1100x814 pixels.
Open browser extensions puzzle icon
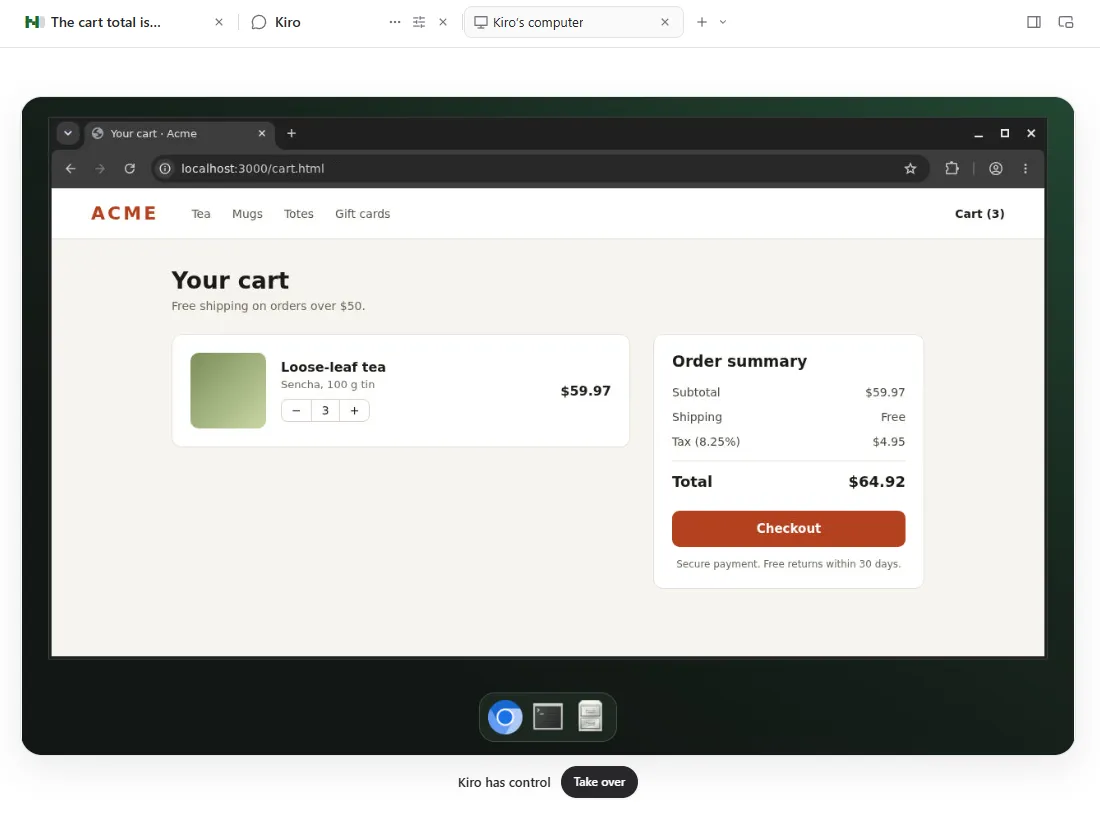(952, 168)
